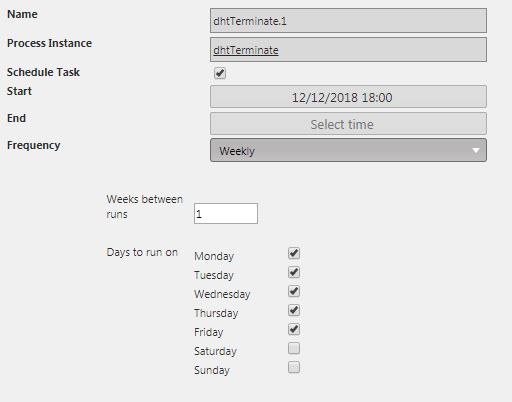Click the End 'Select time' button
512x402 pixels.
pyautogui.click(x=348, y=124)
